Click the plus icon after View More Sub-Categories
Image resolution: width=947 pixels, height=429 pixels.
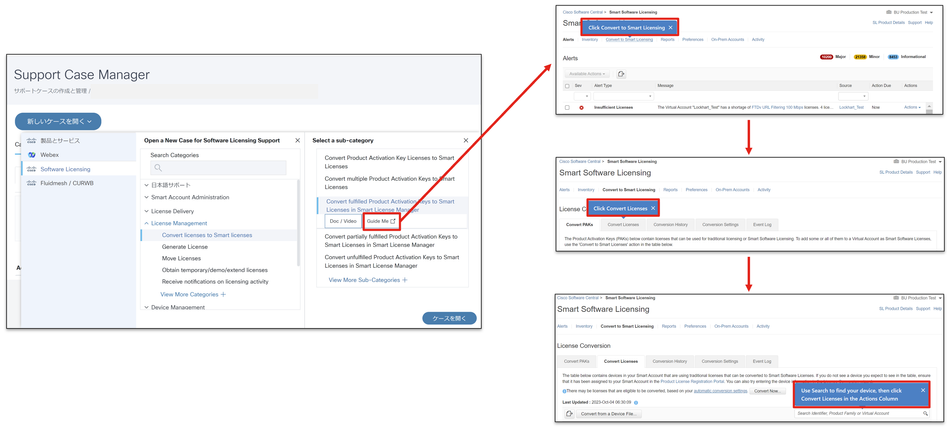pyautogui.click(x=405, y=280)
